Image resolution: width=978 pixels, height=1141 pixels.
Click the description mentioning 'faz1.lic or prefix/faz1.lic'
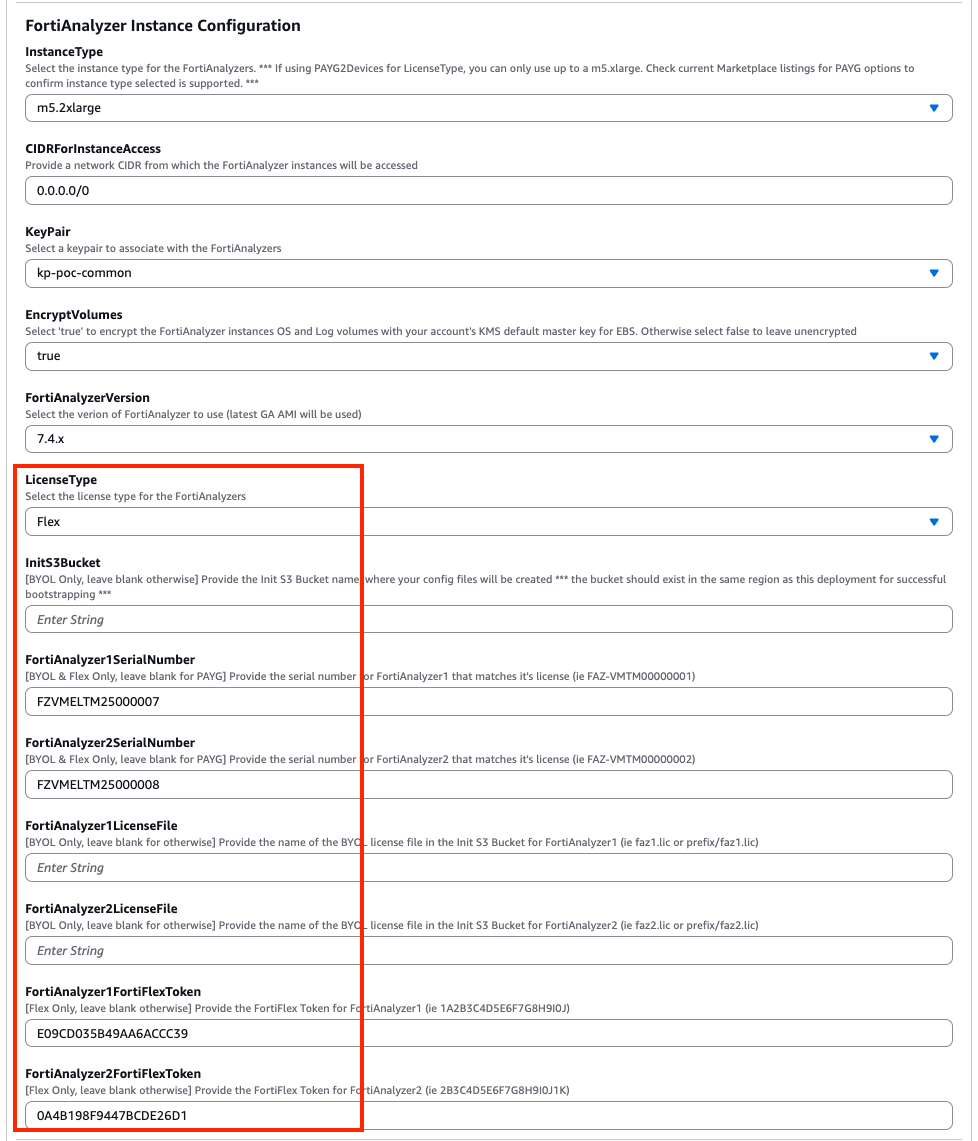391,842
